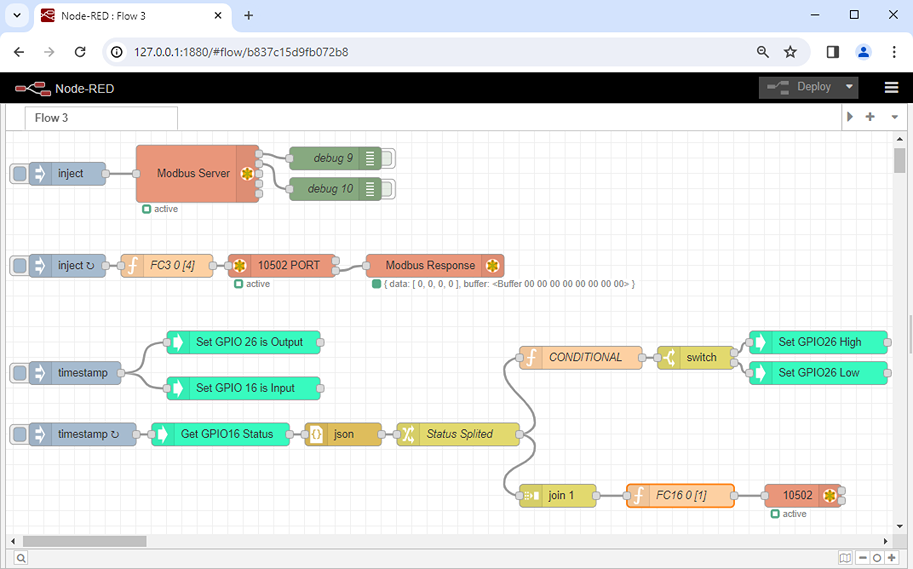Toggle the debug 10 node output button

click(x=388, y=189)
